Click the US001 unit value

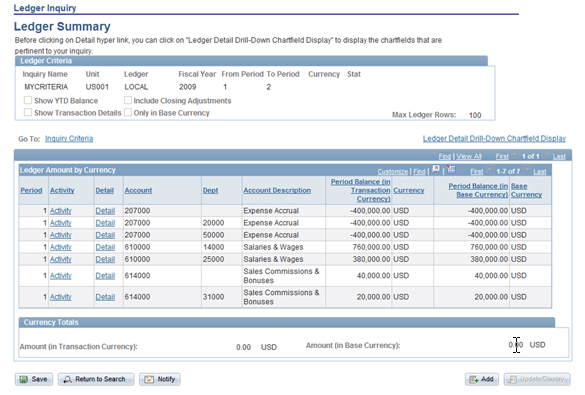point(97,87)
